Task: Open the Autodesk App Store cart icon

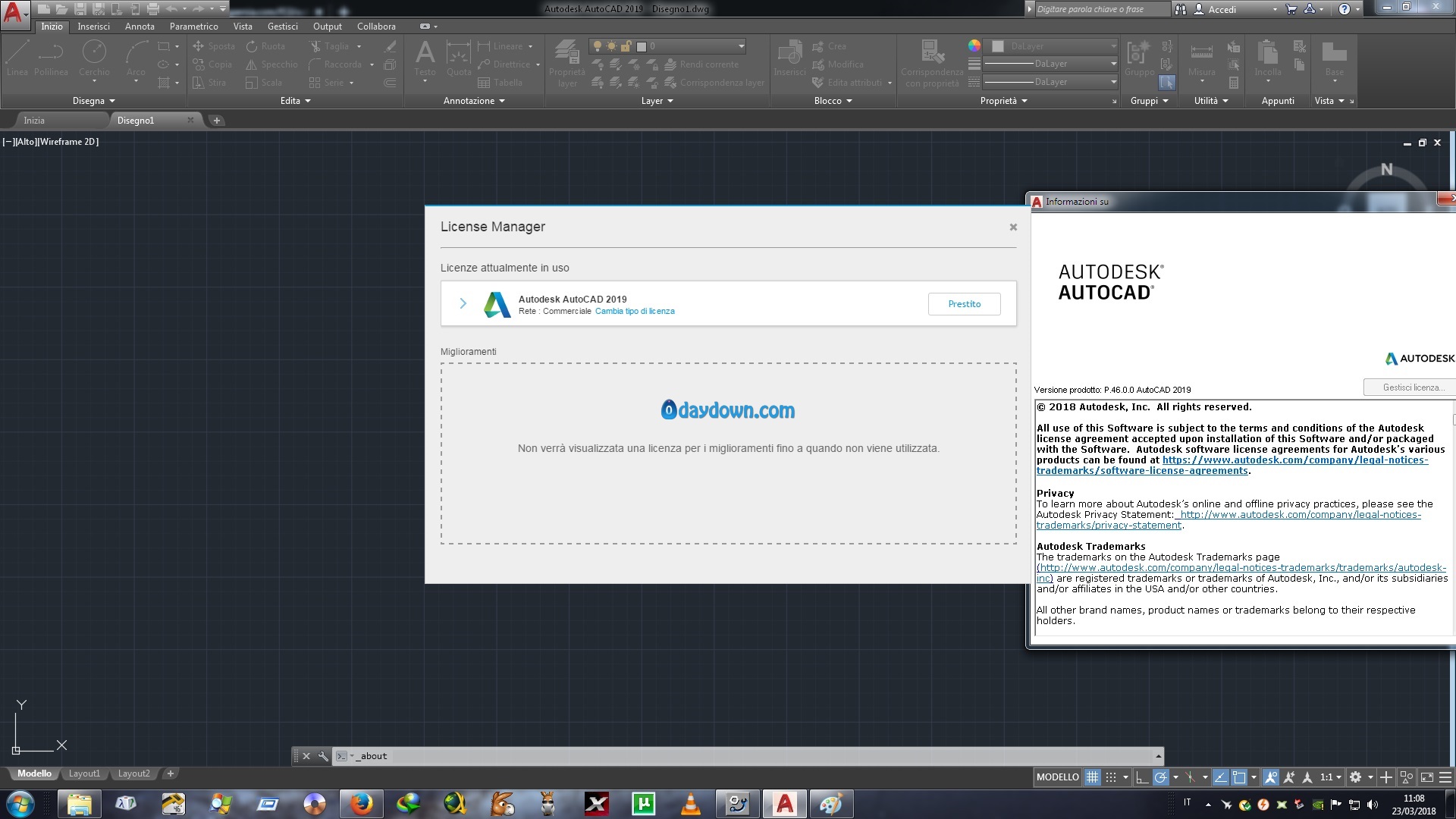Action: click(x=1291, y=9)
